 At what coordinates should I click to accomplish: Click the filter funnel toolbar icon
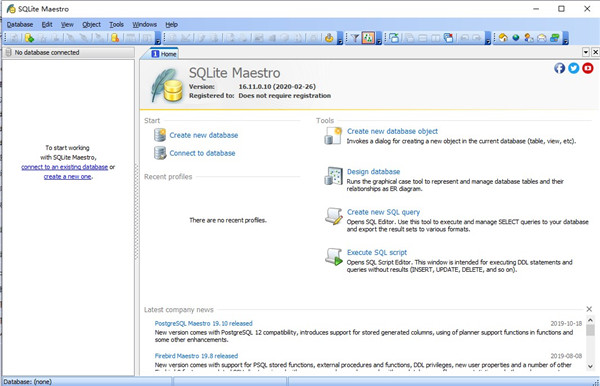point(355,38)
